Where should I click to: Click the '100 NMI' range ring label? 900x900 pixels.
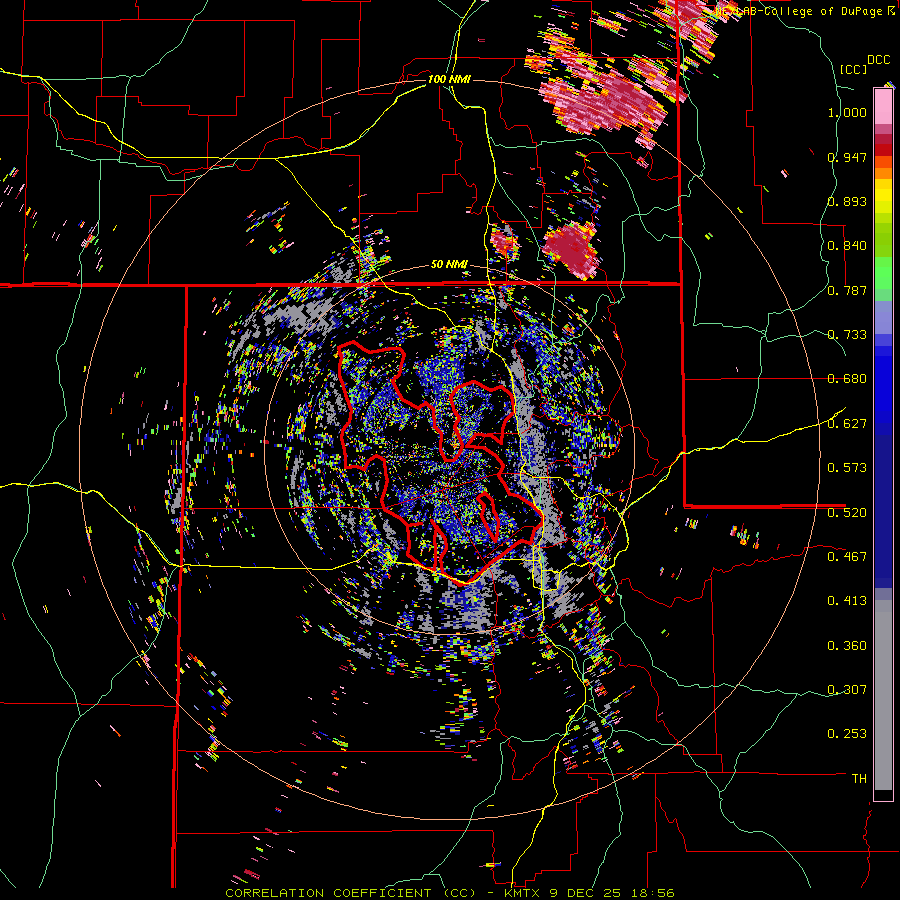click(449, 79)
